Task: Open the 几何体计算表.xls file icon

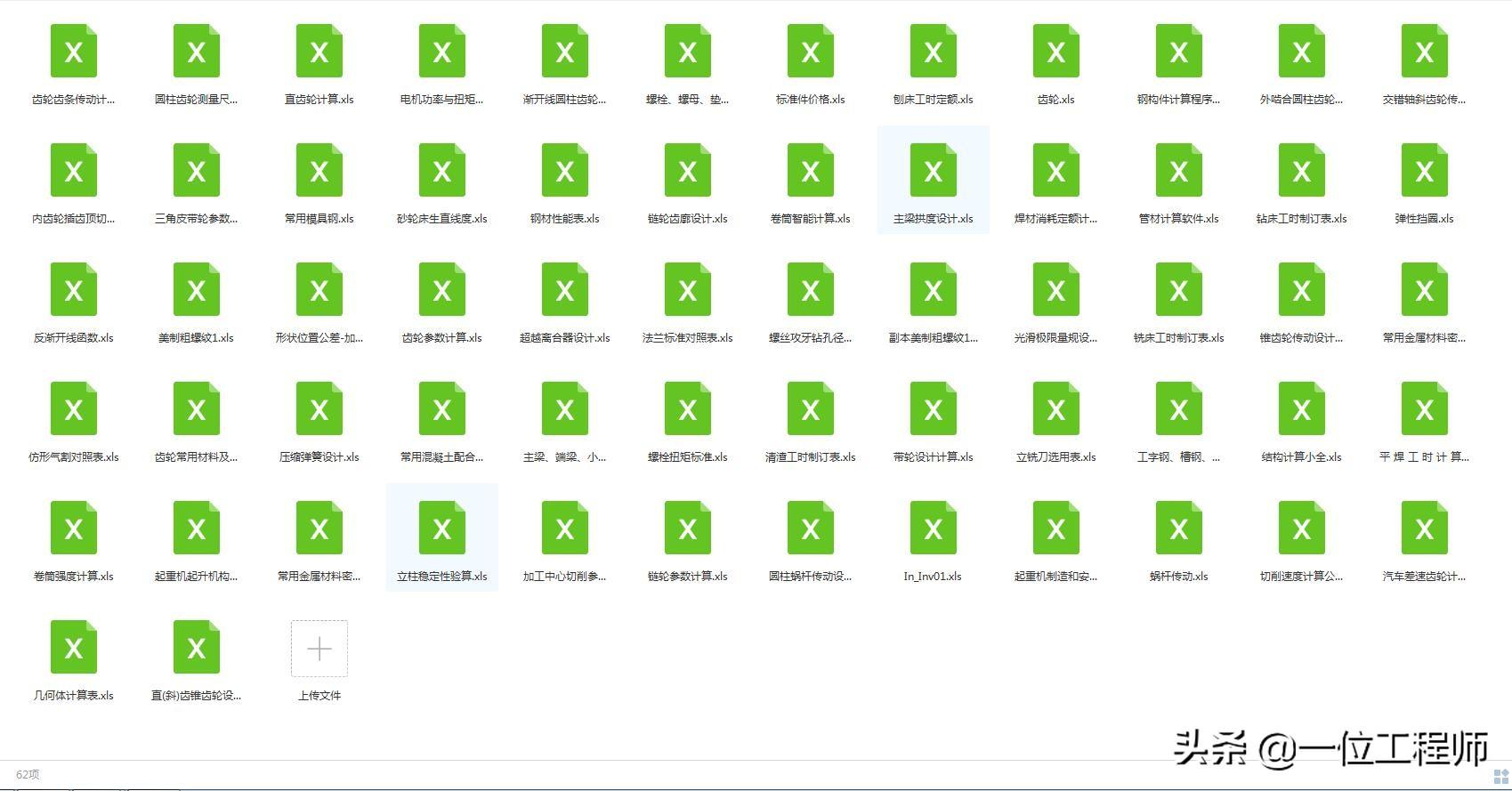Action: pyautogui.click(x=74, y=648)
